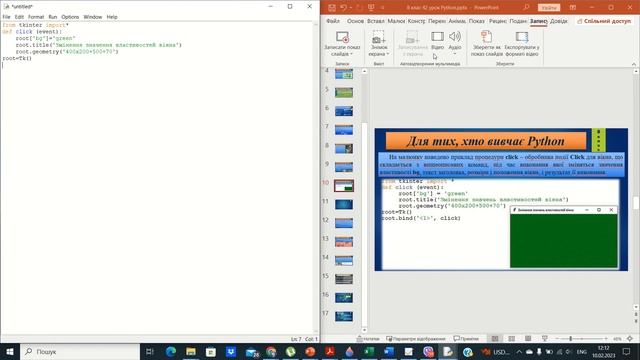
Task: Expand the Audio dropdown arrow
Action: 455,54
